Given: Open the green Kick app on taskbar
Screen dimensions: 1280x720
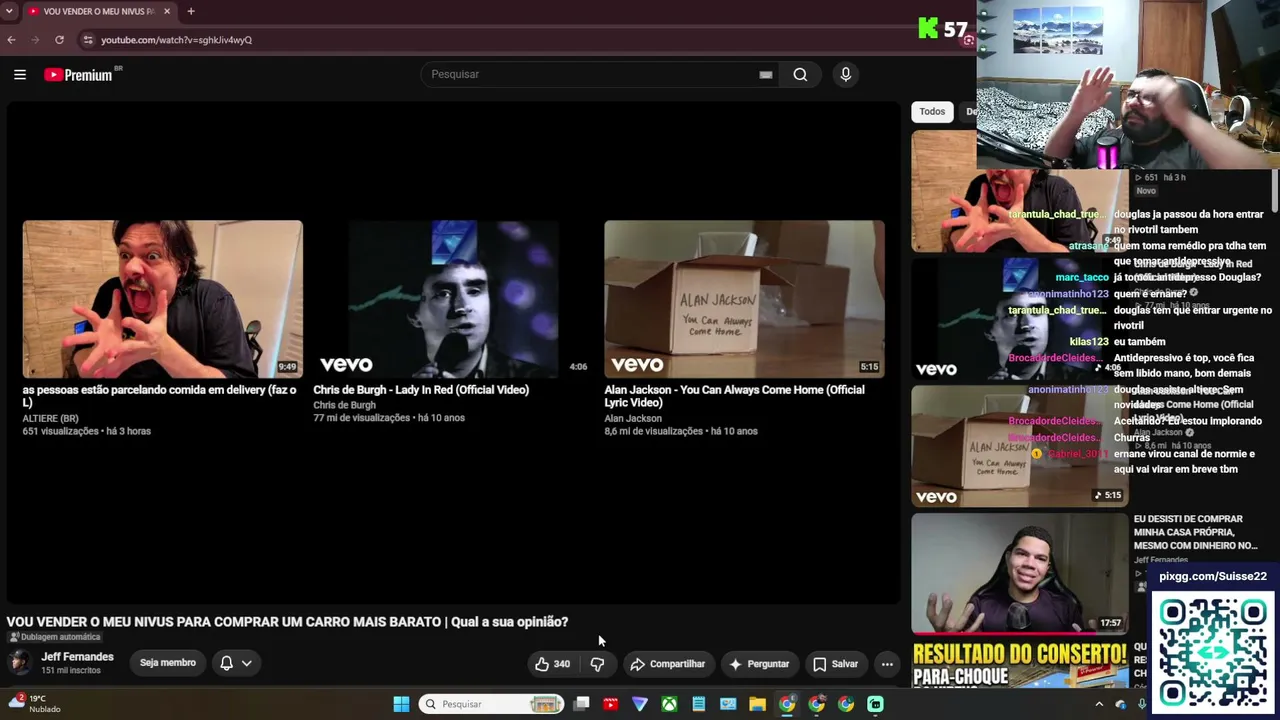Looking at the screenshot, I should coord(875,704).
